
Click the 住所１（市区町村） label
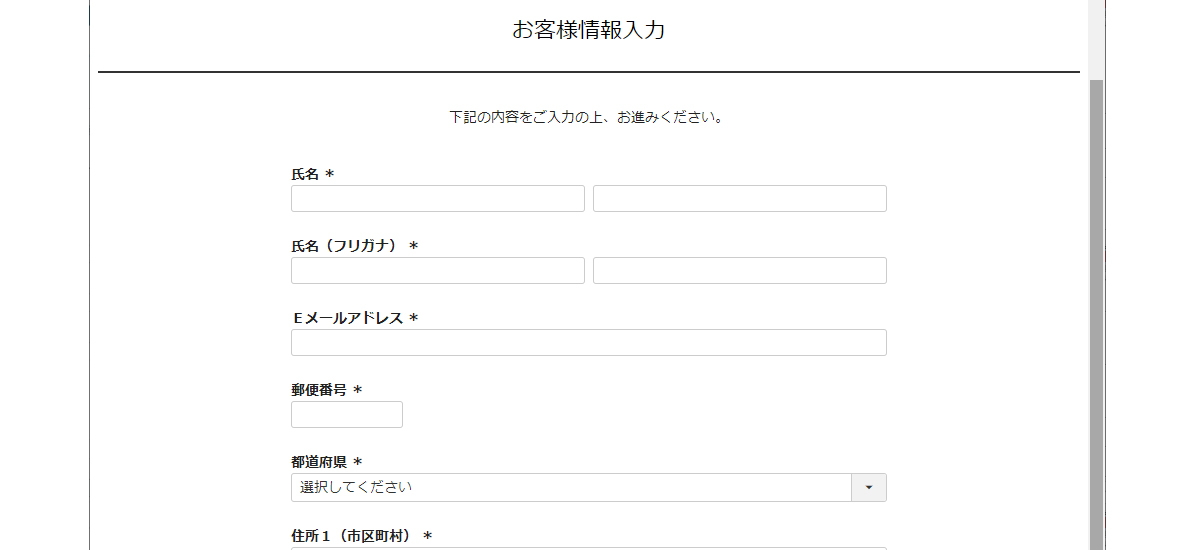[352, 537]
